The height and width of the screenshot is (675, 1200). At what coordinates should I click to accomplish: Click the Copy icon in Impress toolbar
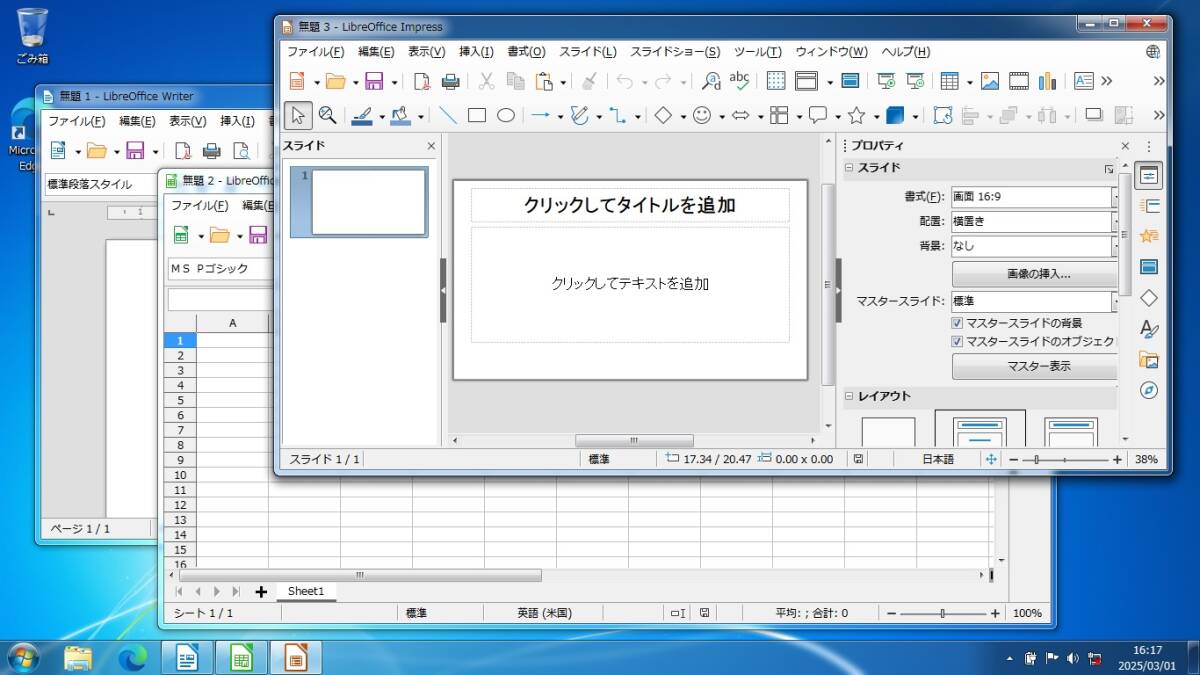tap(516, 81)
